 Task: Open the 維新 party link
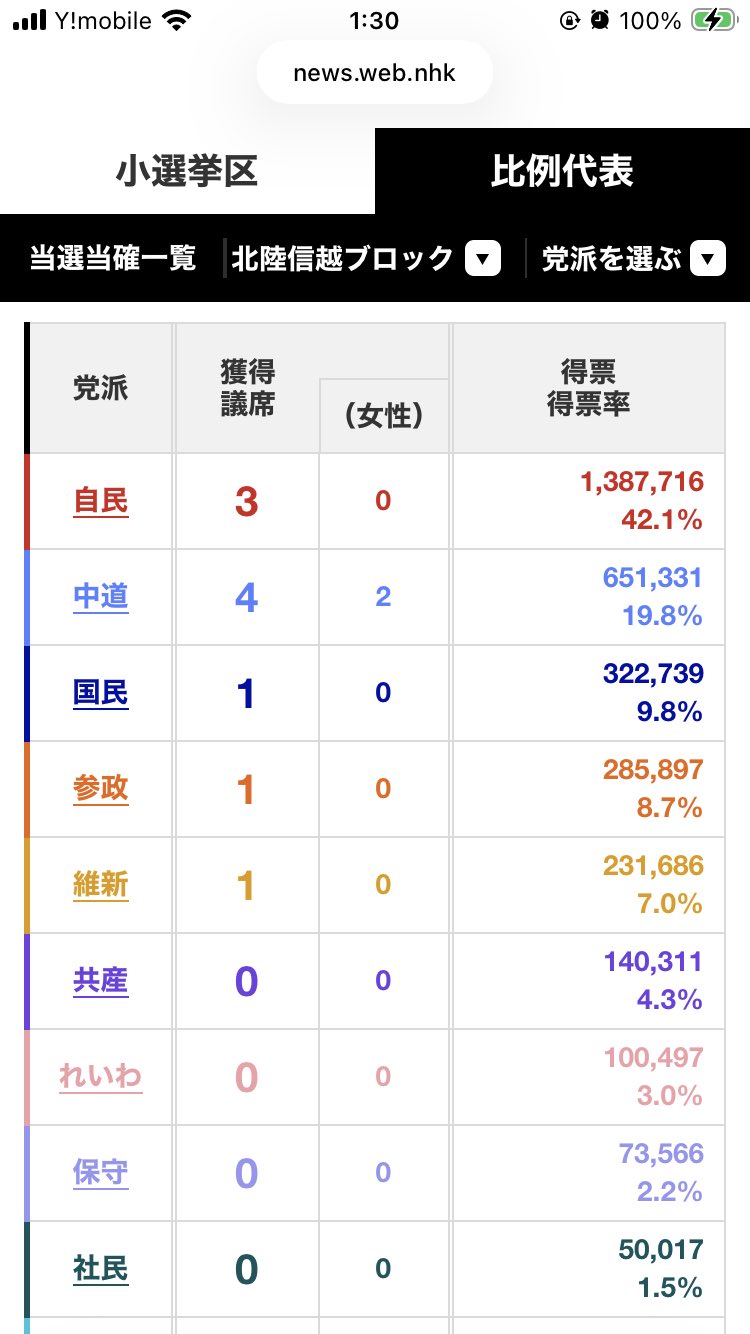pyautogui.click(x=101, y=885)
